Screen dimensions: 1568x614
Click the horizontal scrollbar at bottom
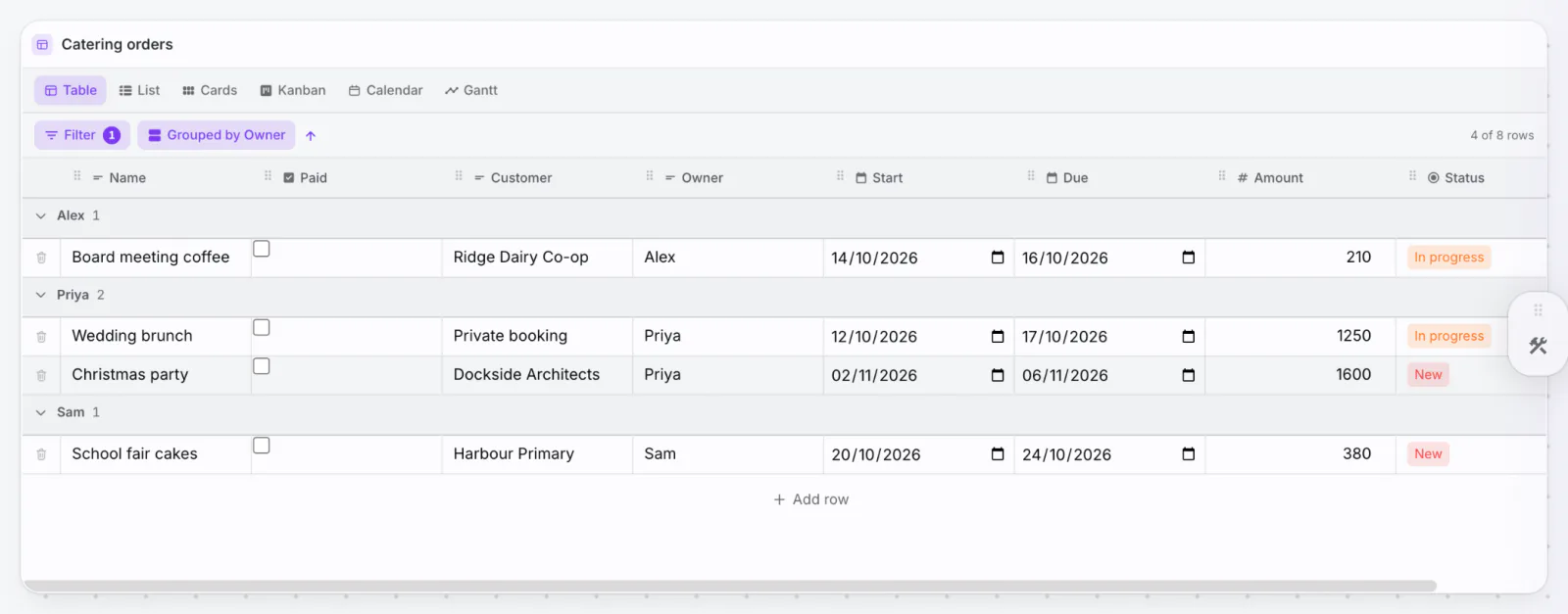(x=730, y=586)
